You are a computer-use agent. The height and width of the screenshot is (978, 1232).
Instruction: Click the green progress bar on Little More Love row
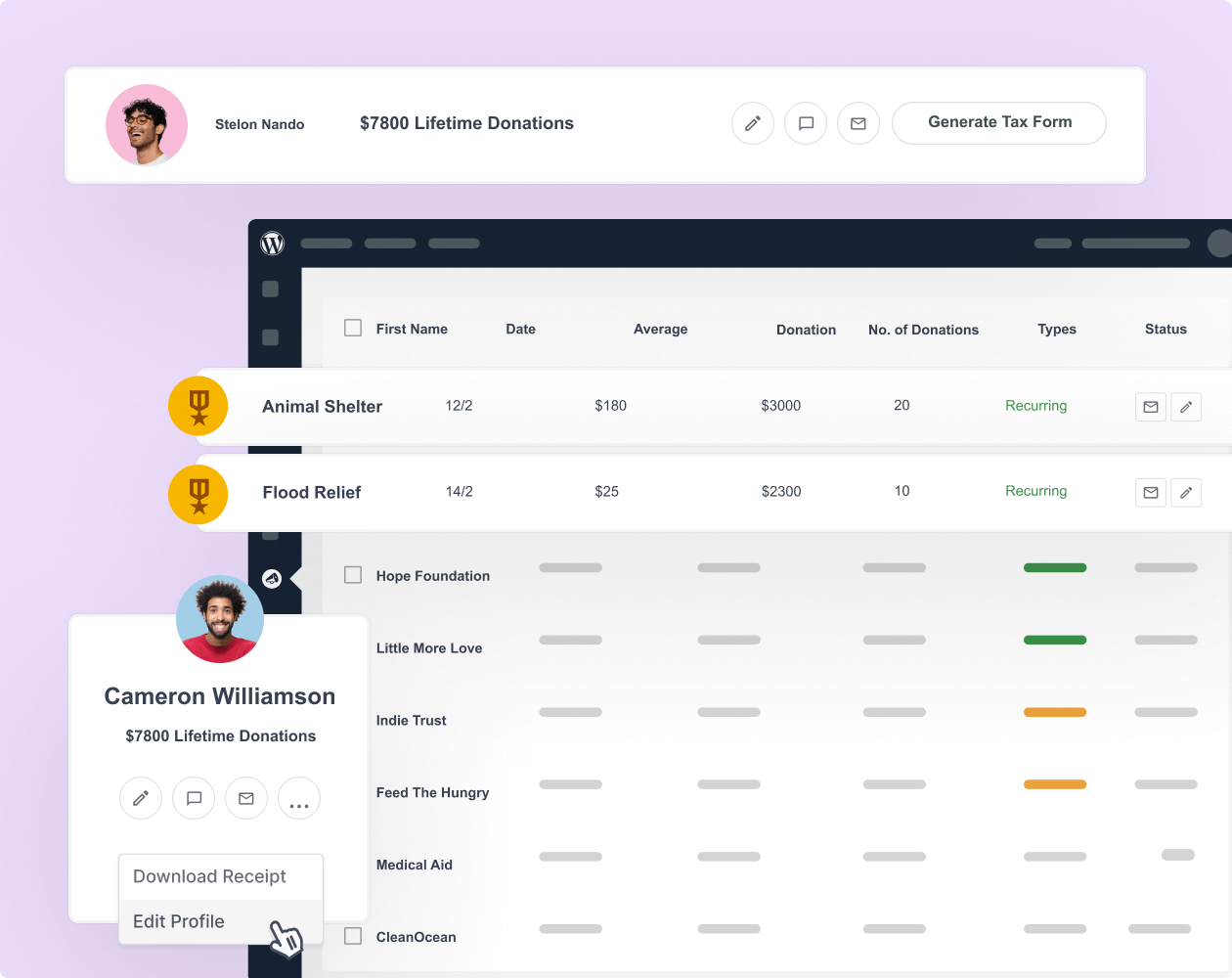pyautogui.click(x=1054, y=640)
